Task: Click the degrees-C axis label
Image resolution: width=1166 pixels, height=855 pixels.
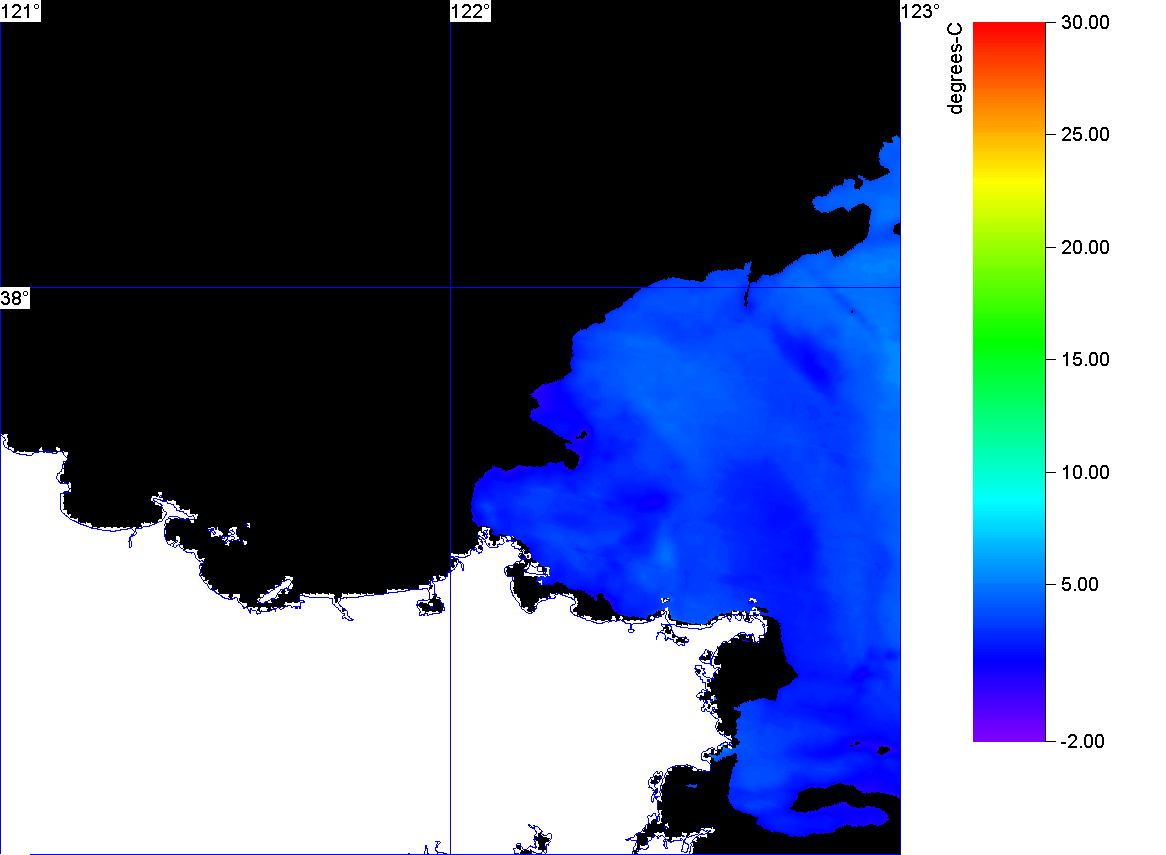Action: coord(955,68)
